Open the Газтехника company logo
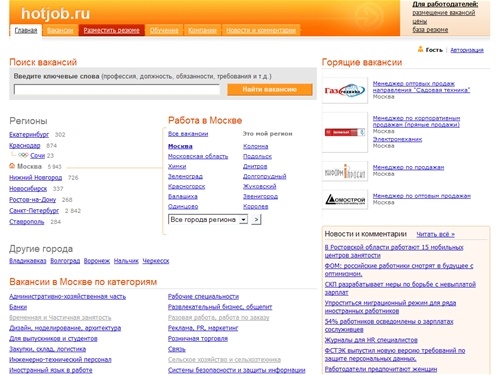 345,90
